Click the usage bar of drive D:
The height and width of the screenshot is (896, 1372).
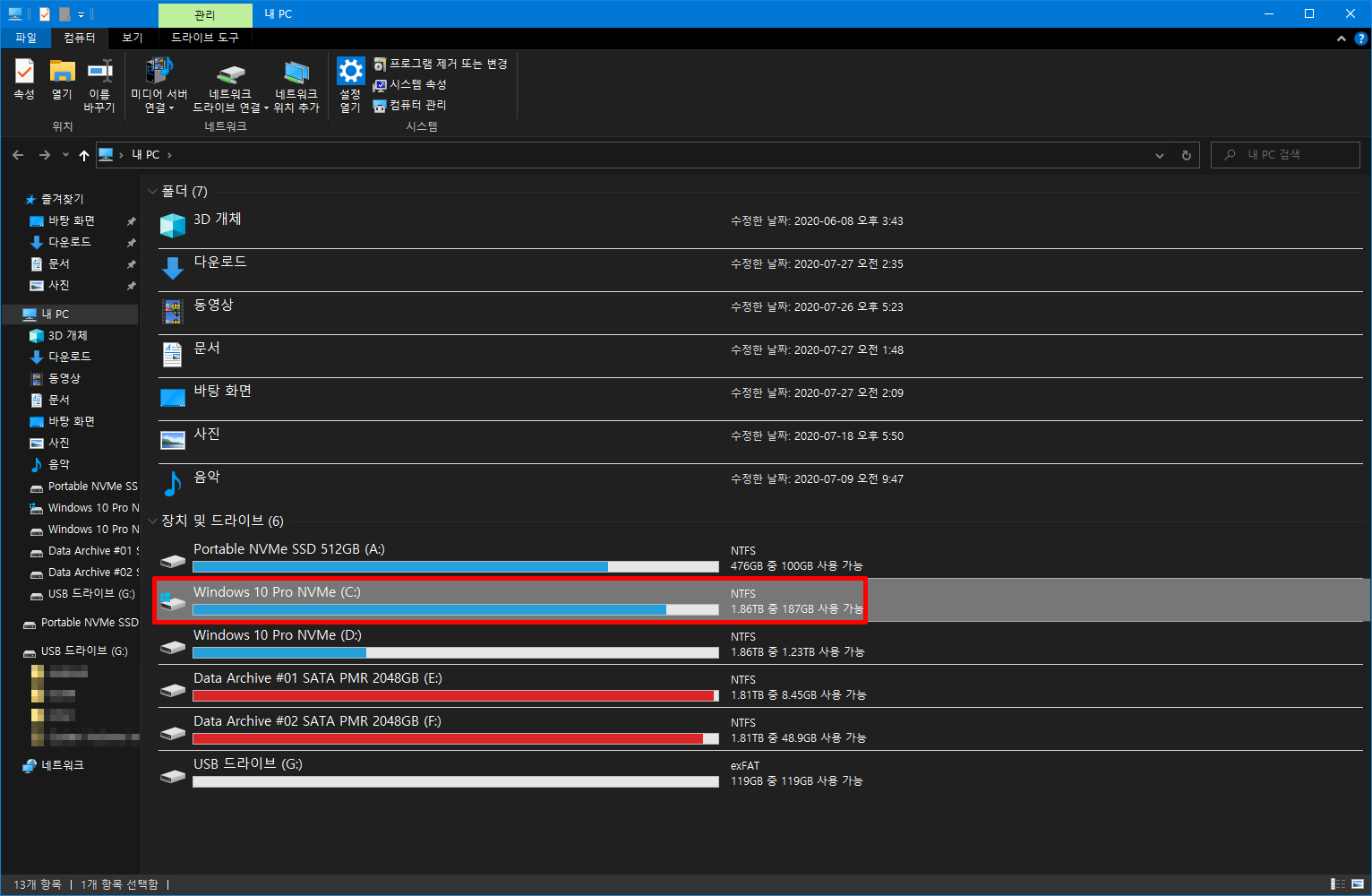pos(456,653)
